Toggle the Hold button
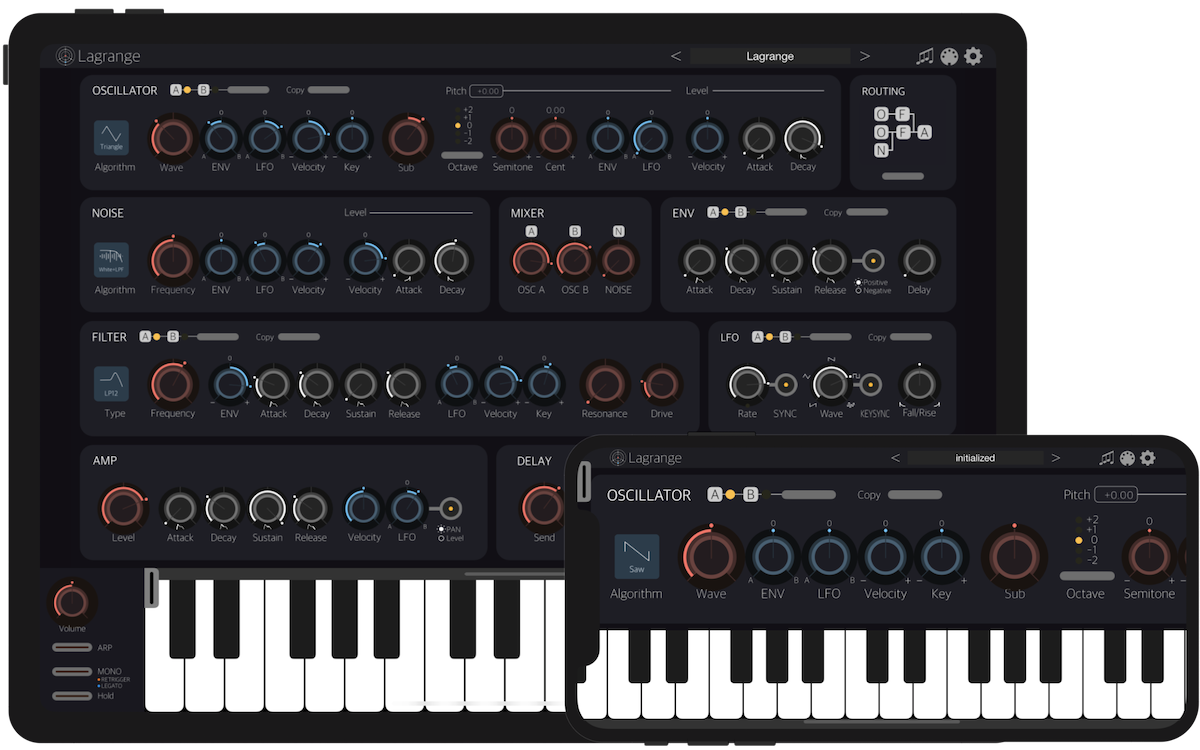The height and width of the screenshot is (750, 1200). coord(72,696)
